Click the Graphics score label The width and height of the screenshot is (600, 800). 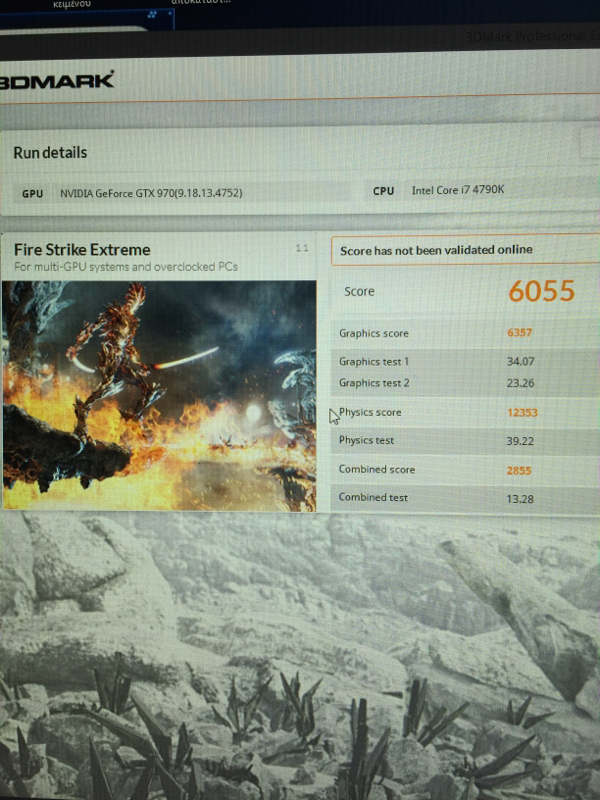373,333
